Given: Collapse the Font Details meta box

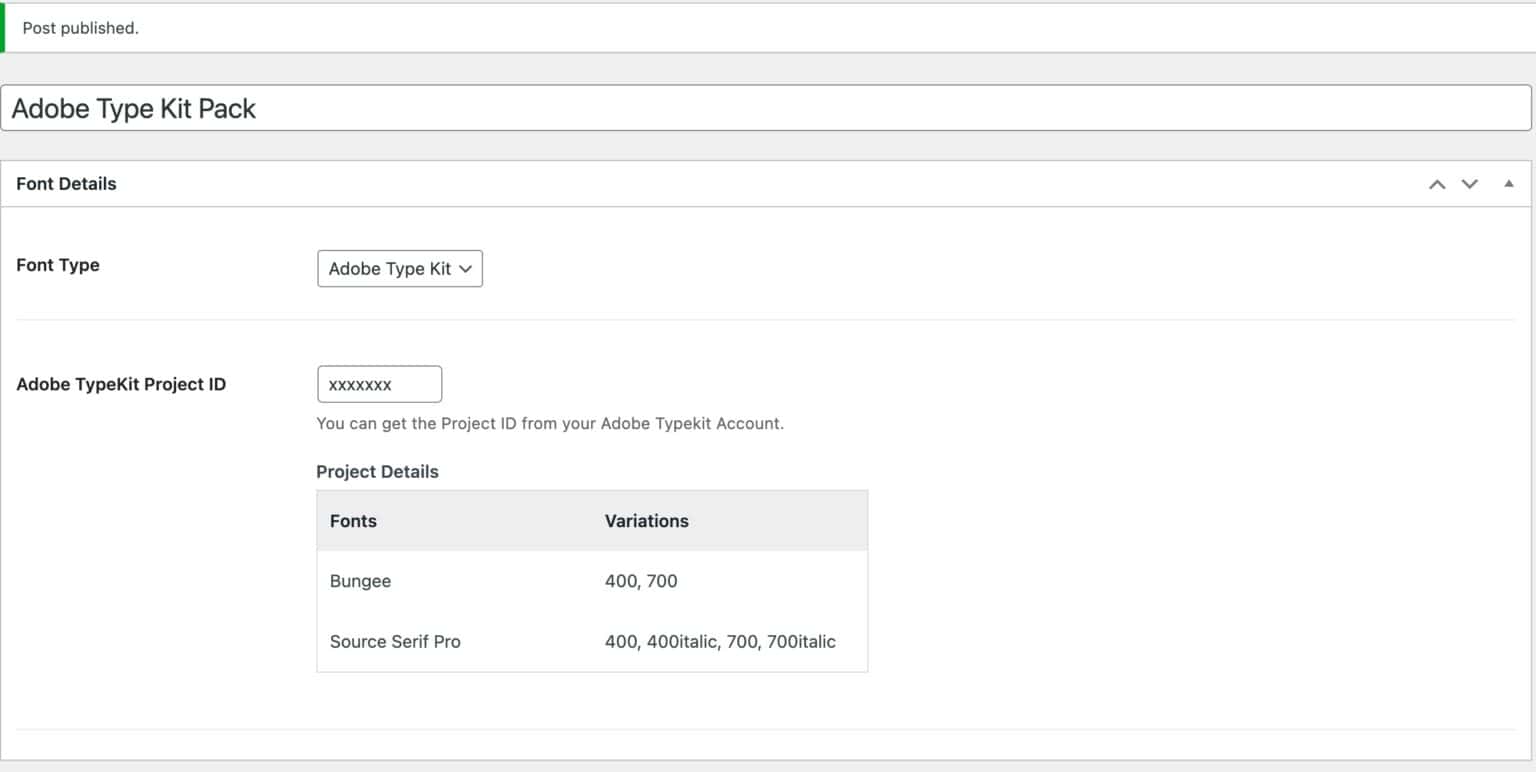Looking at the screenshot, I should pyautogui.click(x=1508, y=184).
